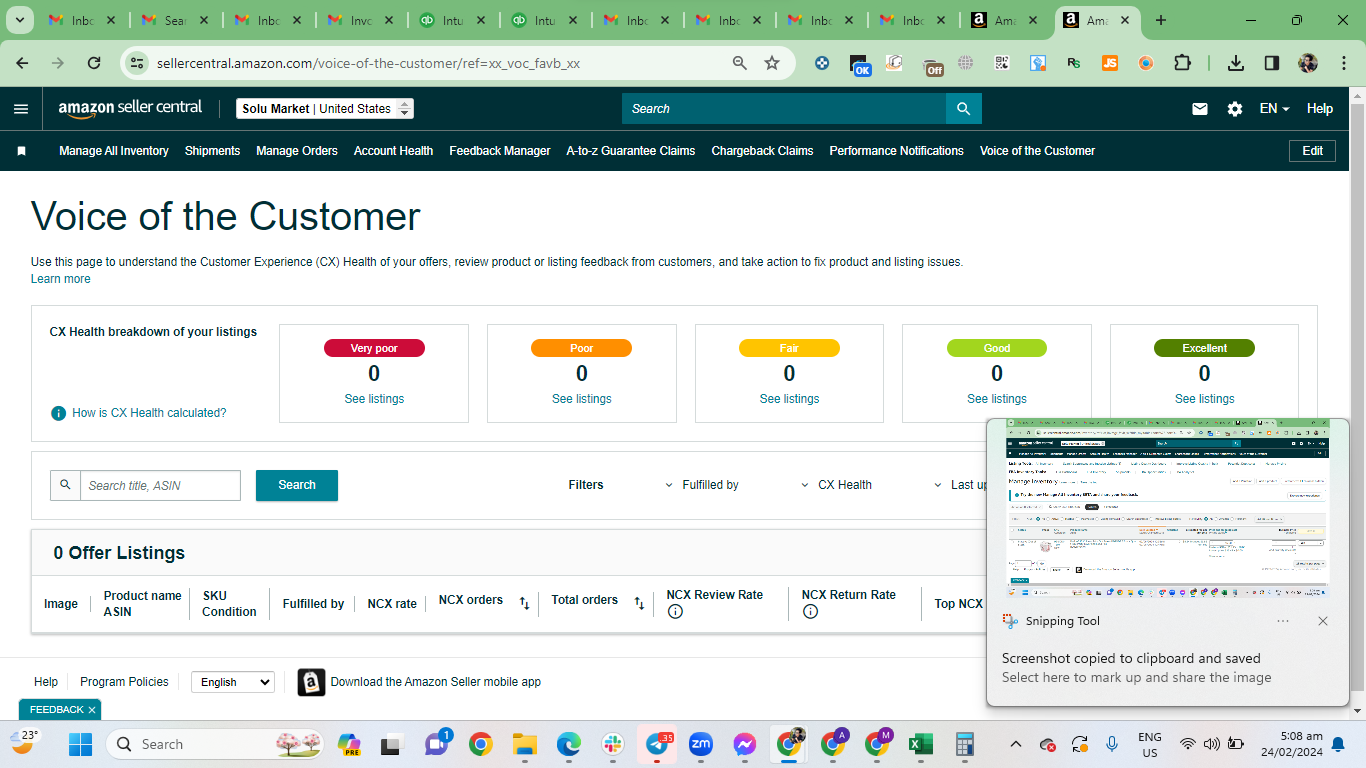Screen dimensions: 1366x768
Task: Open Manage Orders menu item
Action: (x=297, y=151)
